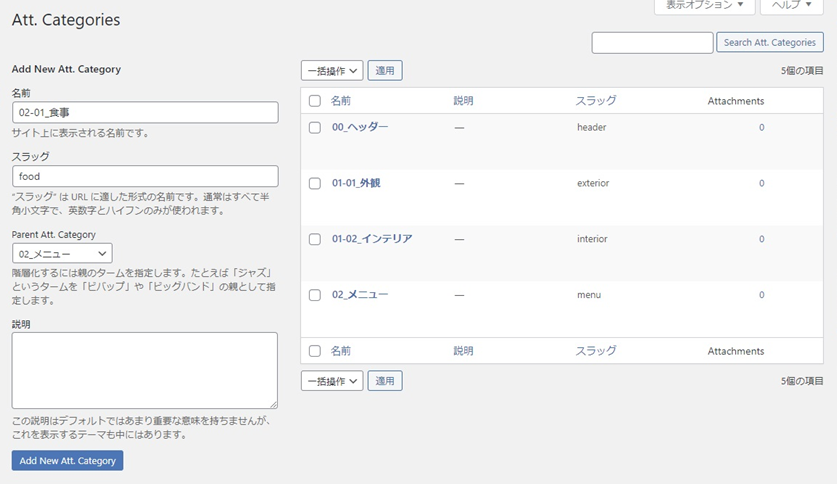Toggle the select-all checkbox in table header
Viewport: 837px width, 484px height.
(x=315, y=101)
